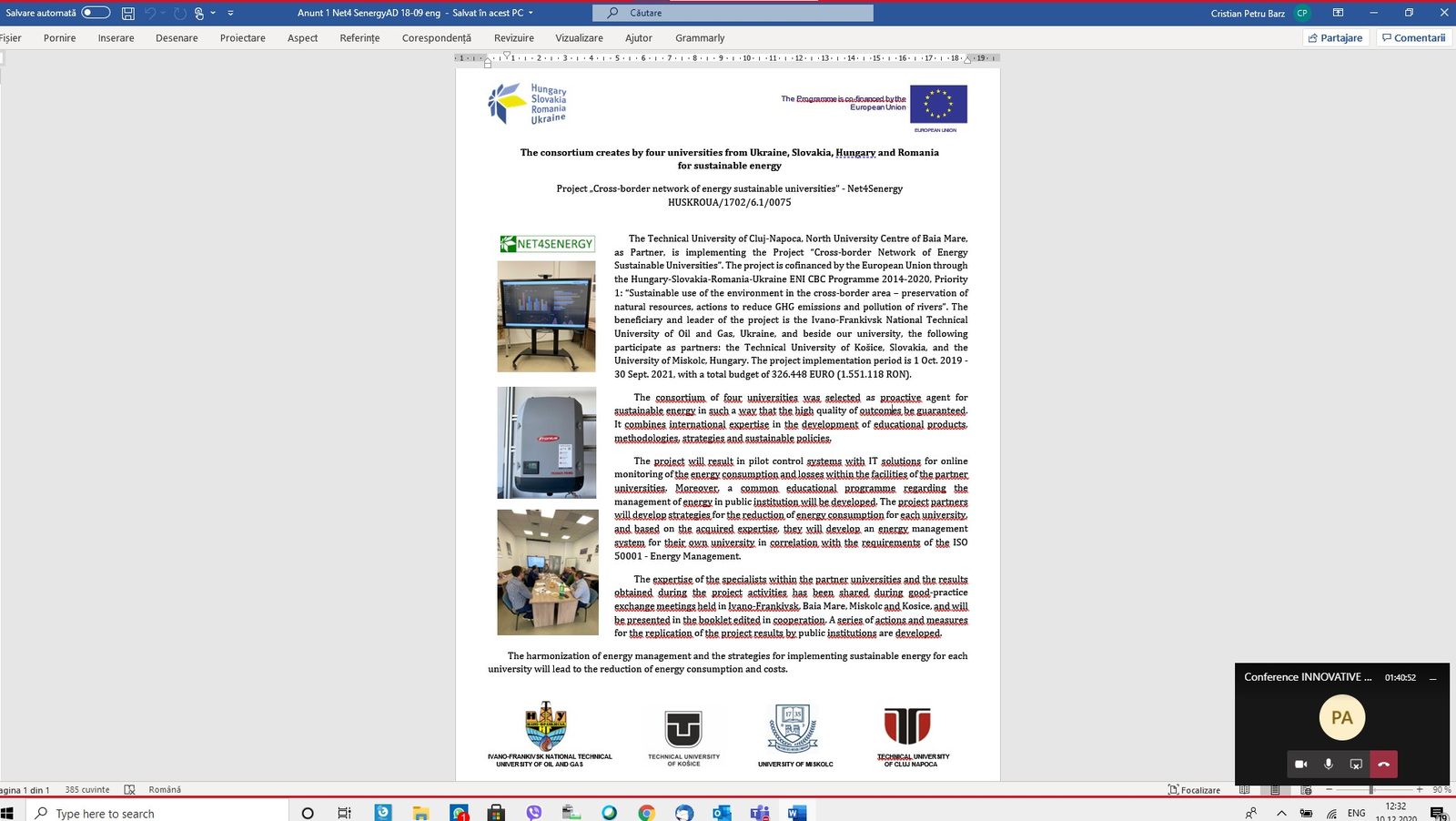Screen dimensions: 1456x821
Task: Open Microsoft Store from the taskbar
Action: pyautogui.click(x=496, y=813)
